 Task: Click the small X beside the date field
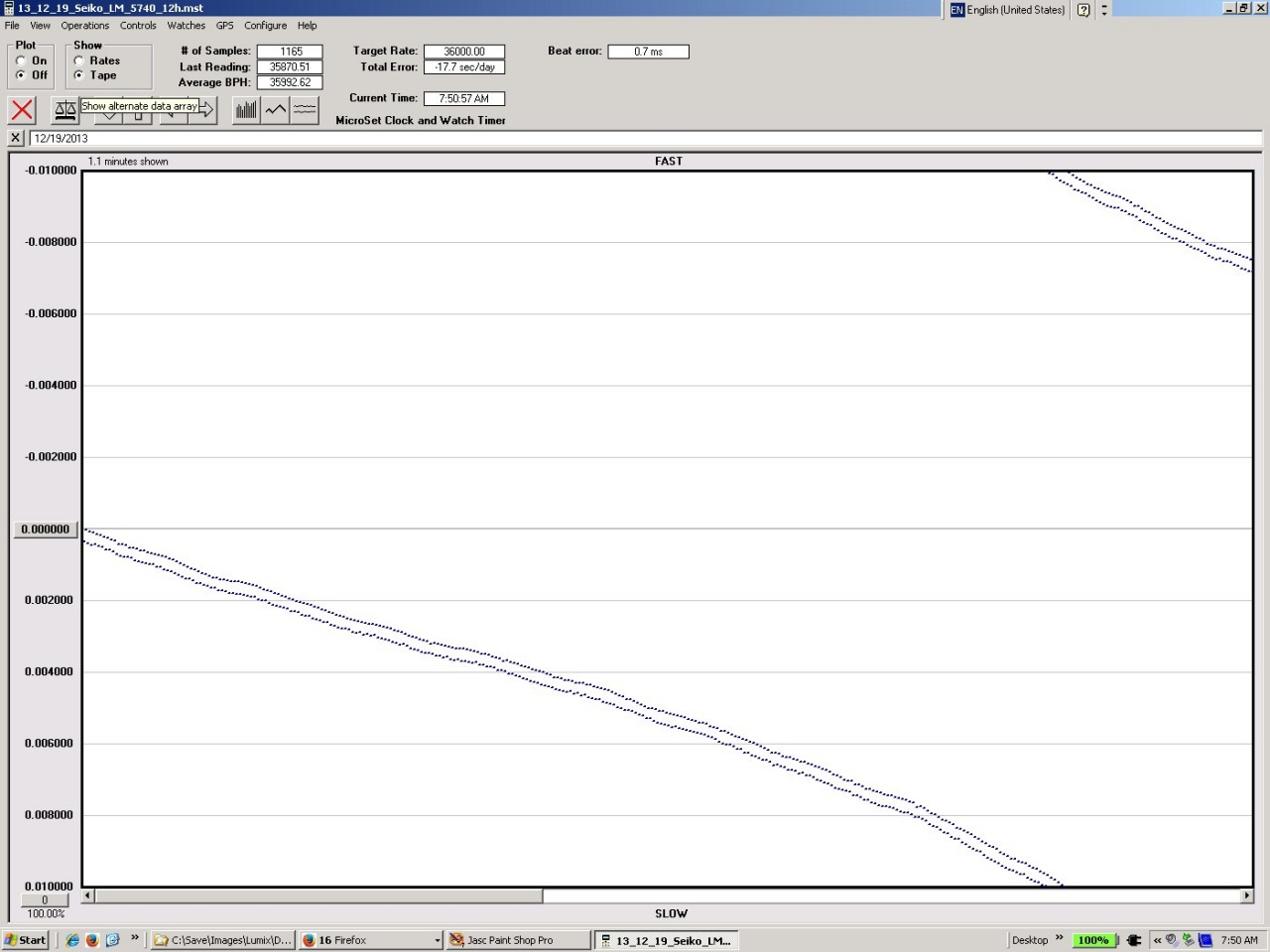[16, 138]
